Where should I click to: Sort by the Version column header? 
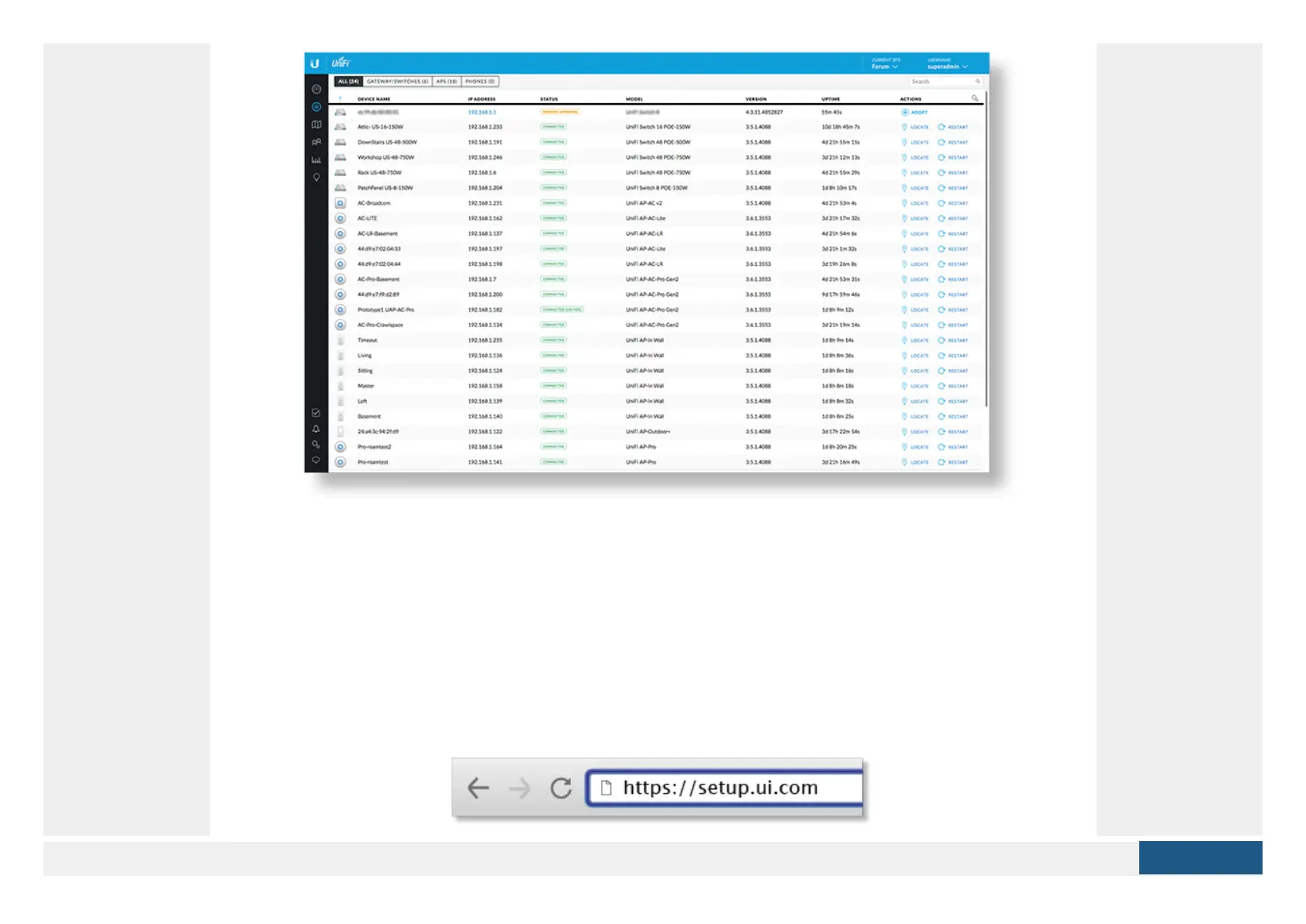point(756,99)
